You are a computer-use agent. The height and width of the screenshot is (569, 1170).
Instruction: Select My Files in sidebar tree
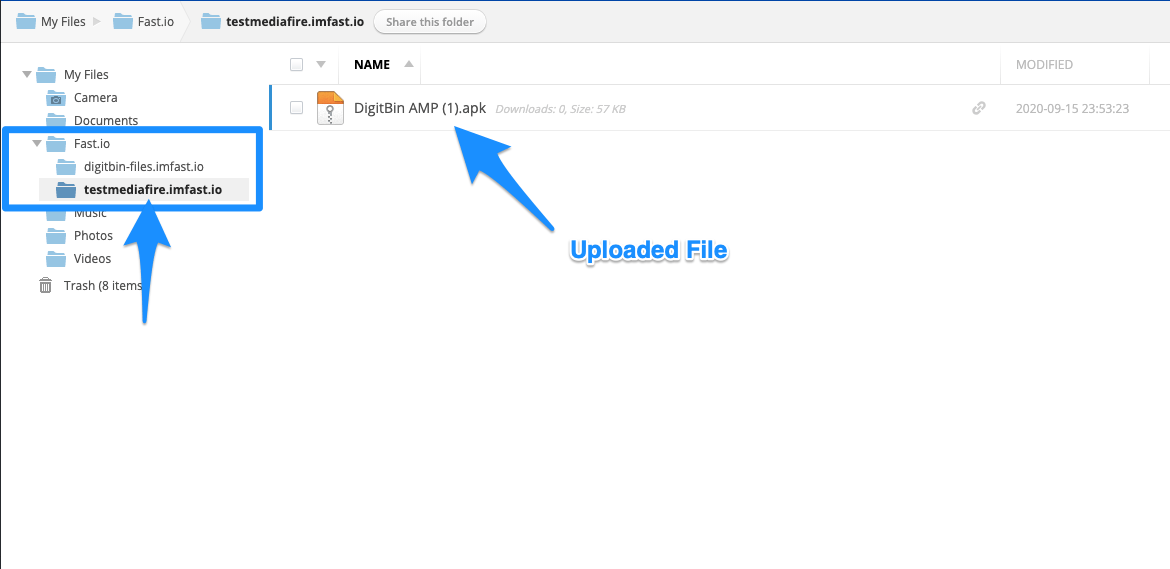[x=86, y=75]
